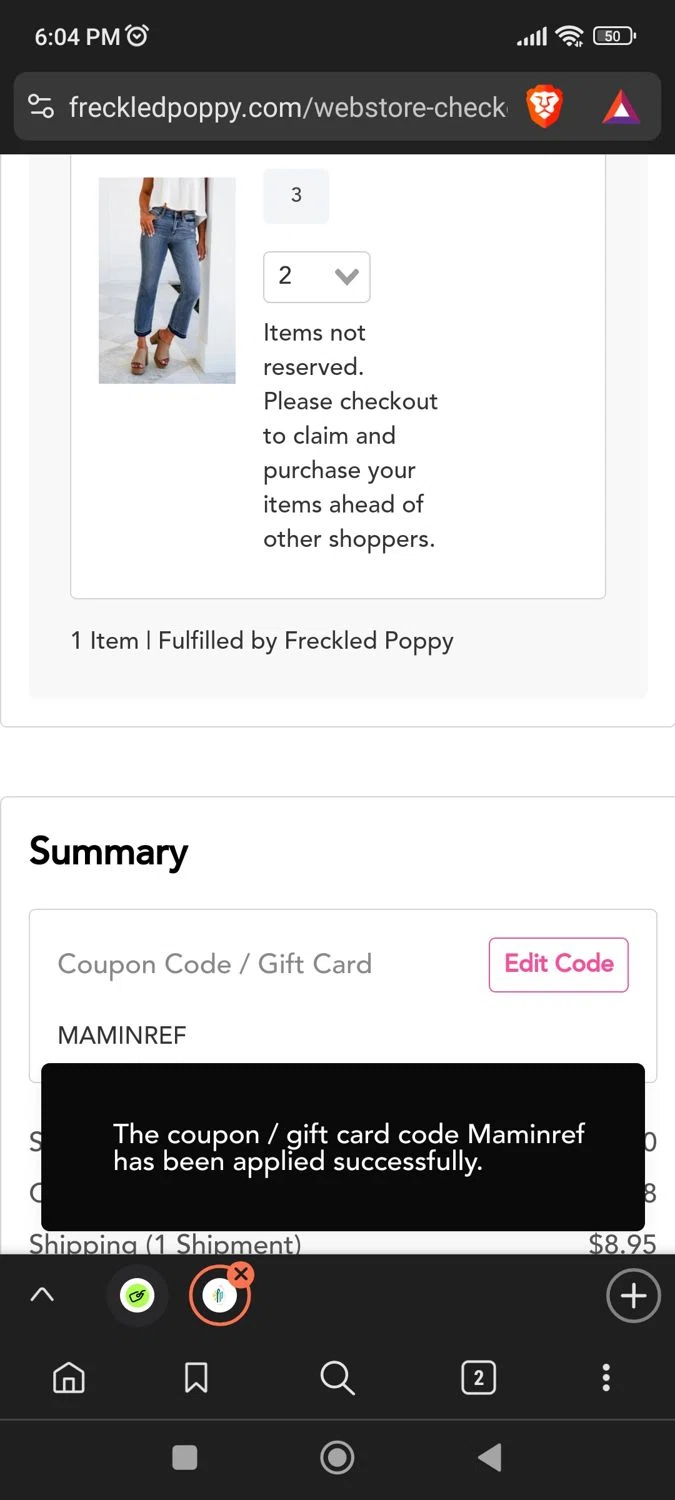Add a new tab with plus button
The width and height of the screenshot is (675, 1500).
(x=633, y=1296)
